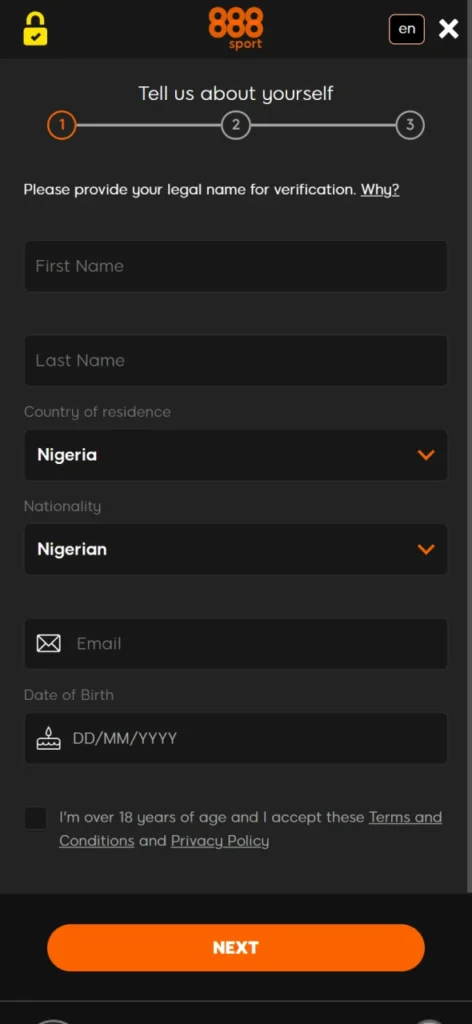Open the Privacy Policy link
The height and width of the screenshot is (1024, 472).
(x=220, y=841)
